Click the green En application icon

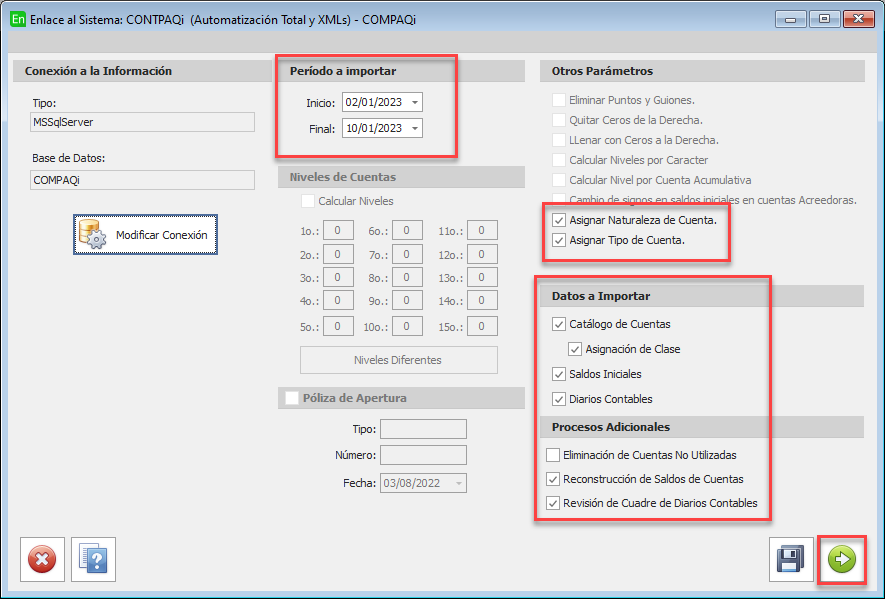(18, 19)
